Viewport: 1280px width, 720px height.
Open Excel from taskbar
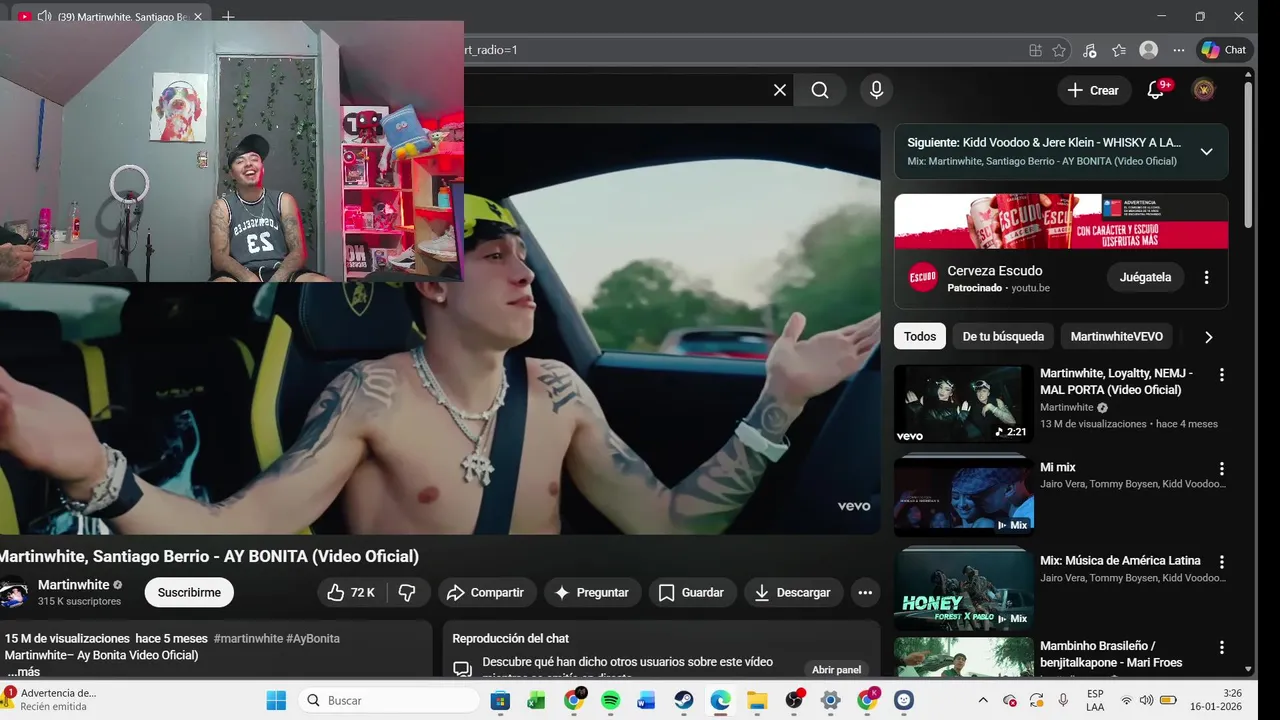point(537,700)
